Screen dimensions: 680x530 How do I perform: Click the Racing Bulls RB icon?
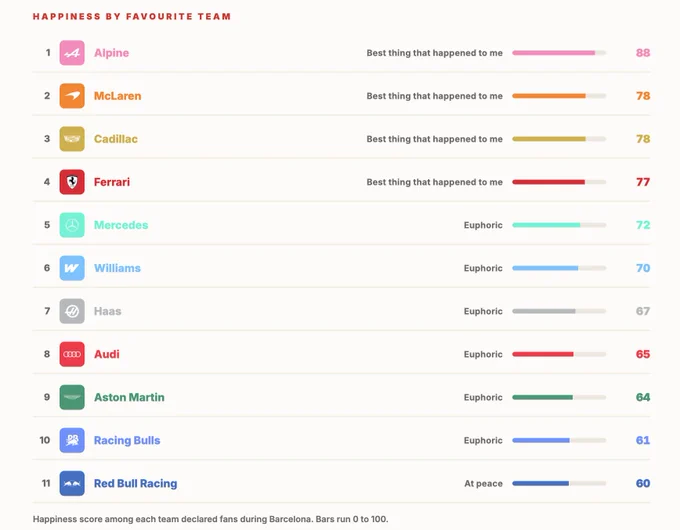click(72, 440)
